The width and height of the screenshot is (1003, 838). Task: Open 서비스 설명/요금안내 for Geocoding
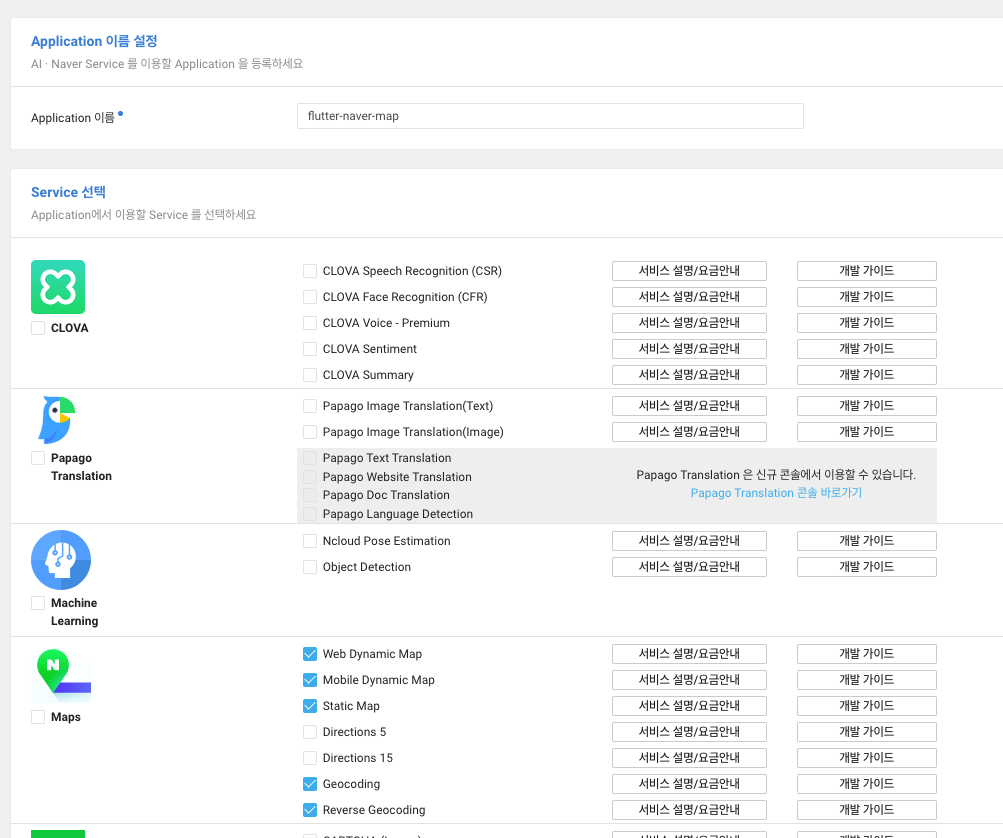(x=689, y=784)
